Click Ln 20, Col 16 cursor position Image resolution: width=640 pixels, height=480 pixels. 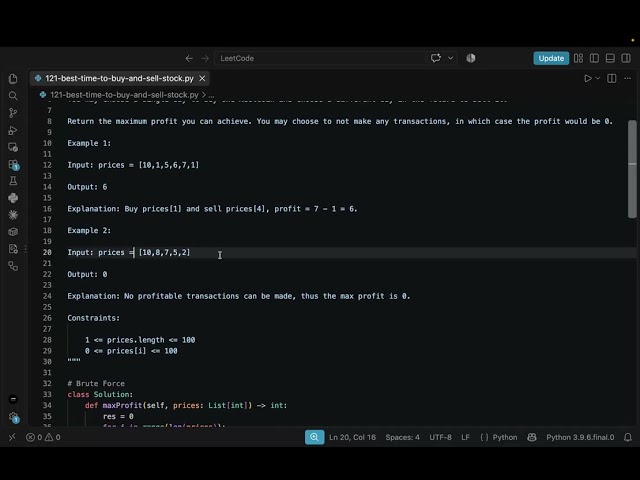point(352,437)
